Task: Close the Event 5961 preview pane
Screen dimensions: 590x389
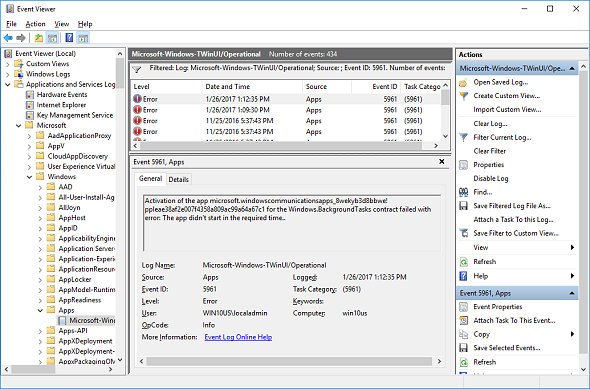Action: (x=442, y=162)
